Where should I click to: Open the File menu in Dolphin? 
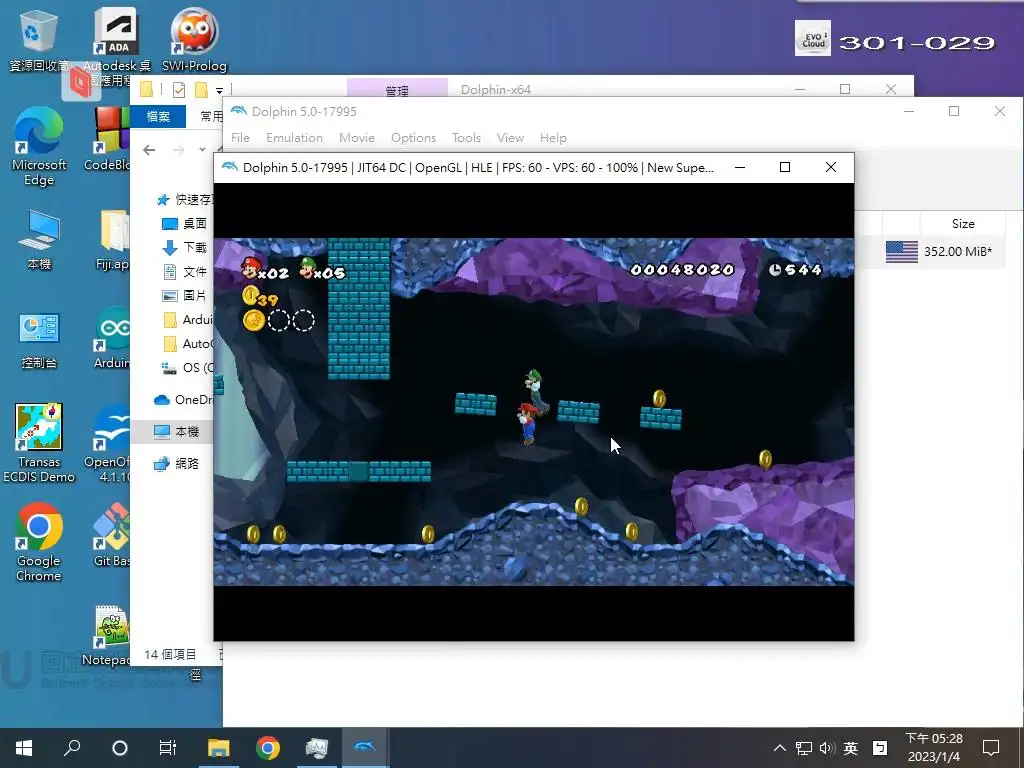point(240,138)
